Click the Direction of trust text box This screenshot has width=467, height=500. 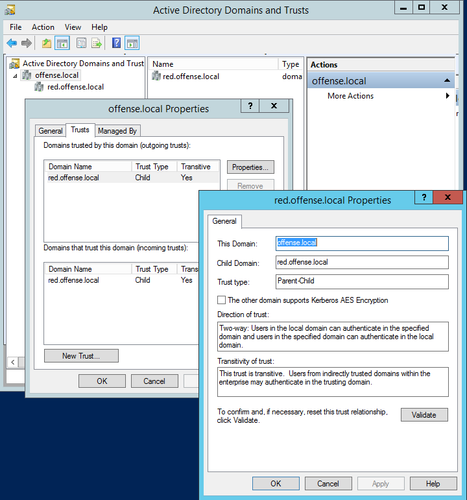(333, 337)
